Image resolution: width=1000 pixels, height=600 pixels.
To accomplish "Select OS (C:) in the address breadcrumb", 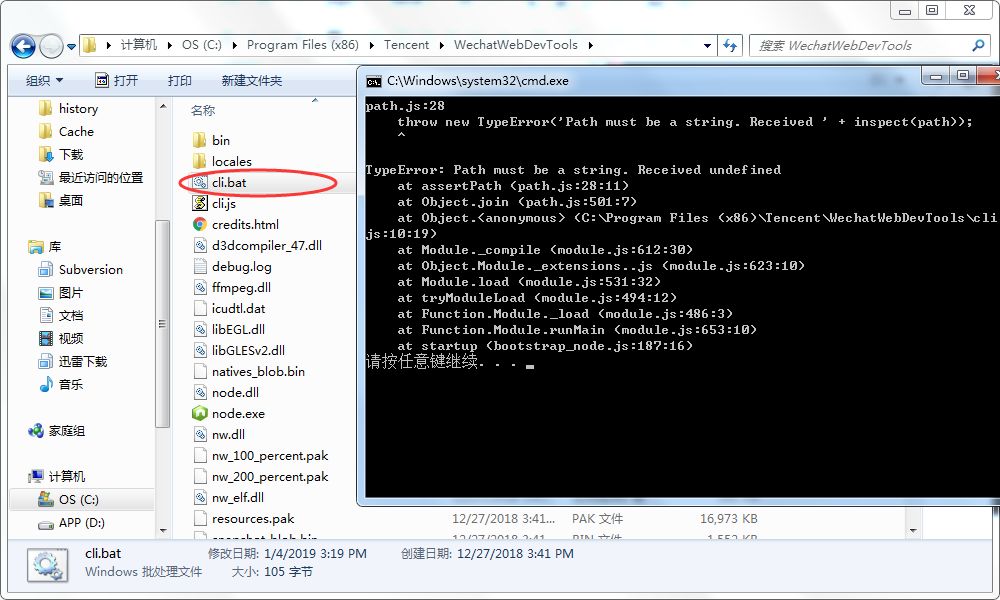I will (x=202, y=45).
